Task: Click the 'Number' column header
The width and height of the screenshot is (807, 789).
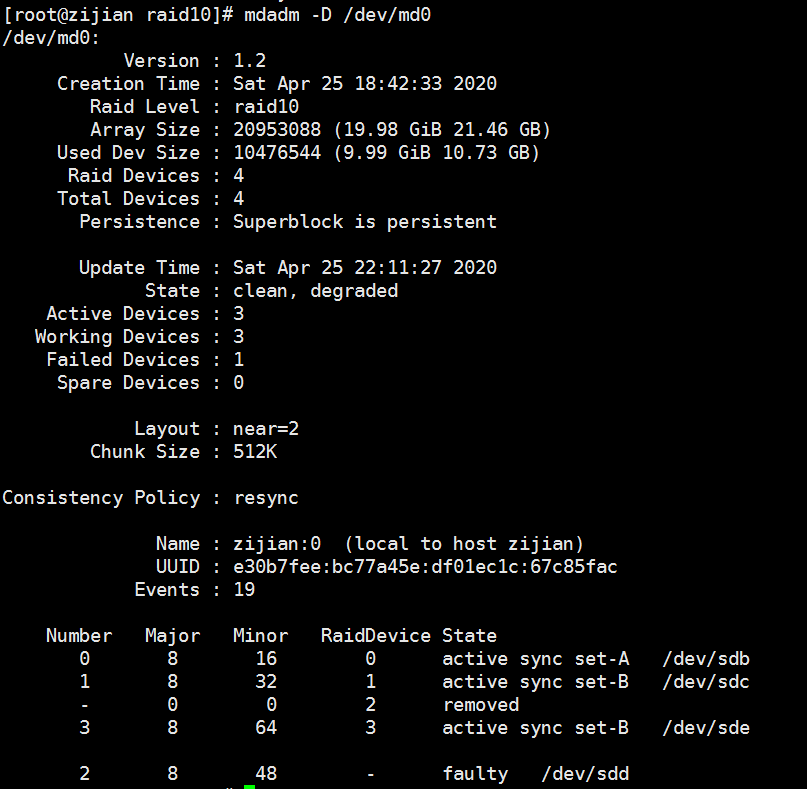Action: point(79,636)
